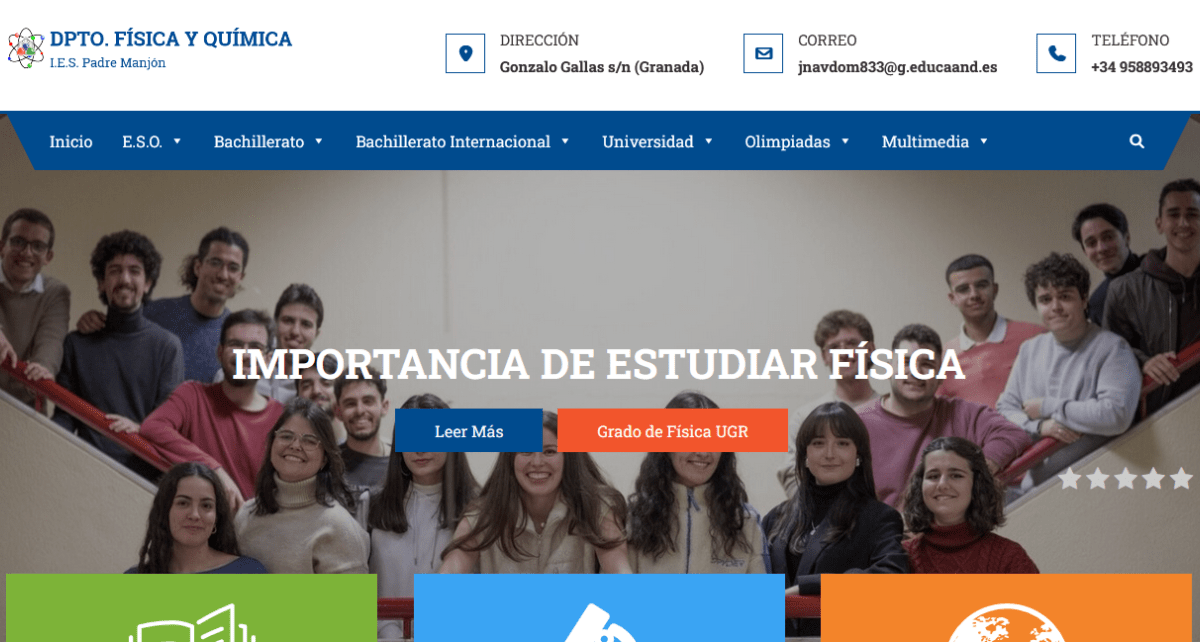Click the Grado de Física UGR button
This screenshot has width=1200, height=642.
(672, 431)
